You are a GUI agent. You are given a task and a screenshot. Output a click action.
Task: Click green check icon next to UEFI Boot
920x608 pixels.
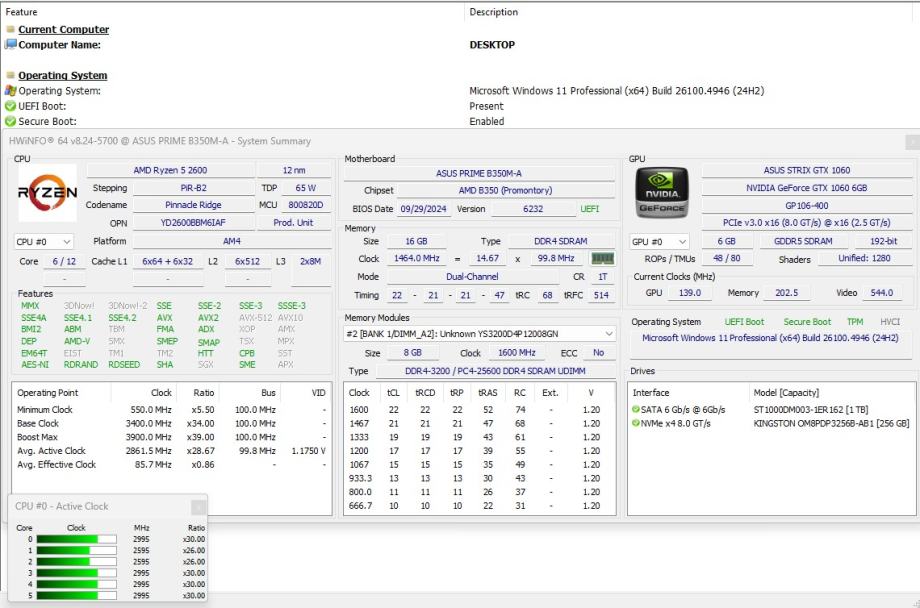[x=10, y=106]
